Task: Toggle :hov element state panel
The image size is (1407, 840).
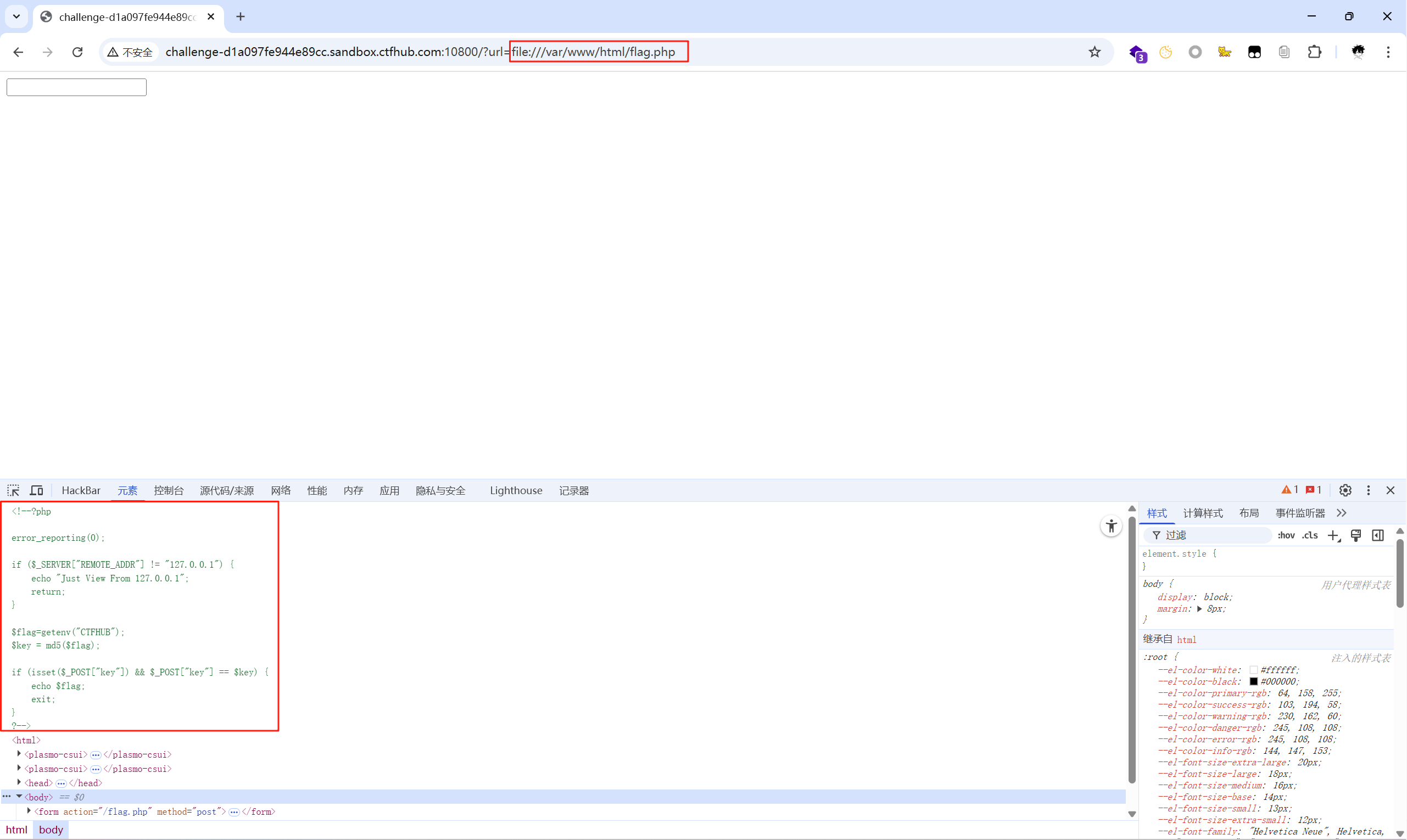Action: [1286, 535]
